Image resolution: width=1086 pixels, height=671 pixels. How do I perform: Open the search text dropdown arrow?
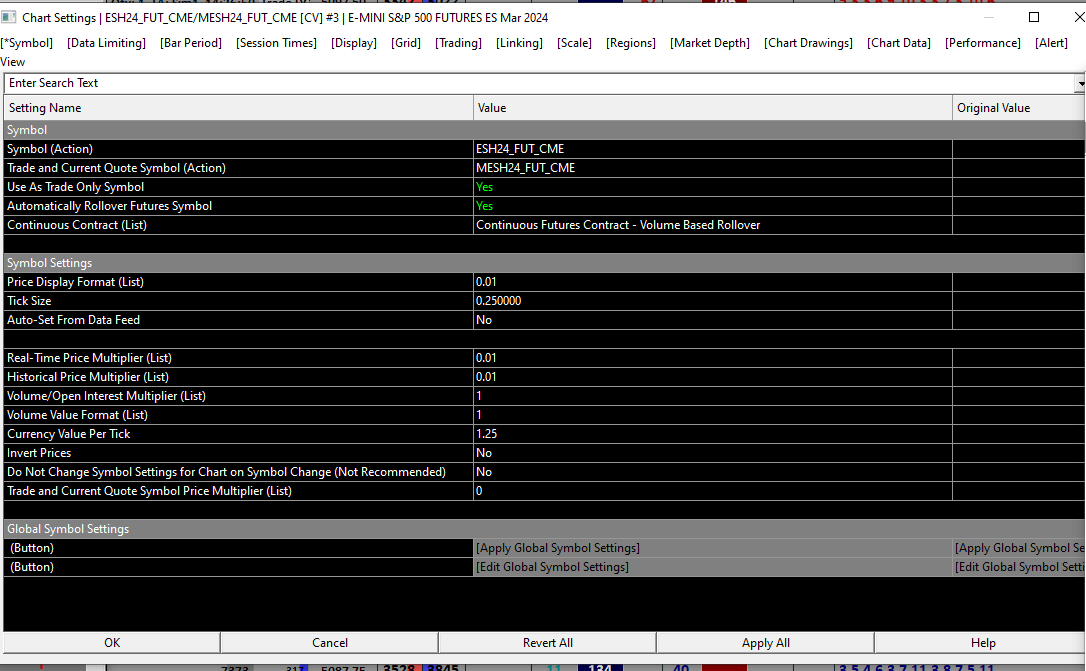click(1079, 84)
